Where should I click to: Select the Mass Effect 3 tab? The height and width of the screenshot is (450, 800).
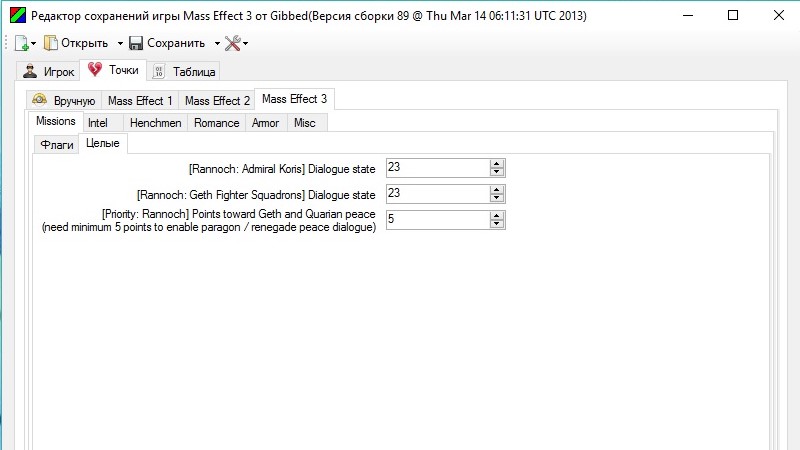[294, 99]
